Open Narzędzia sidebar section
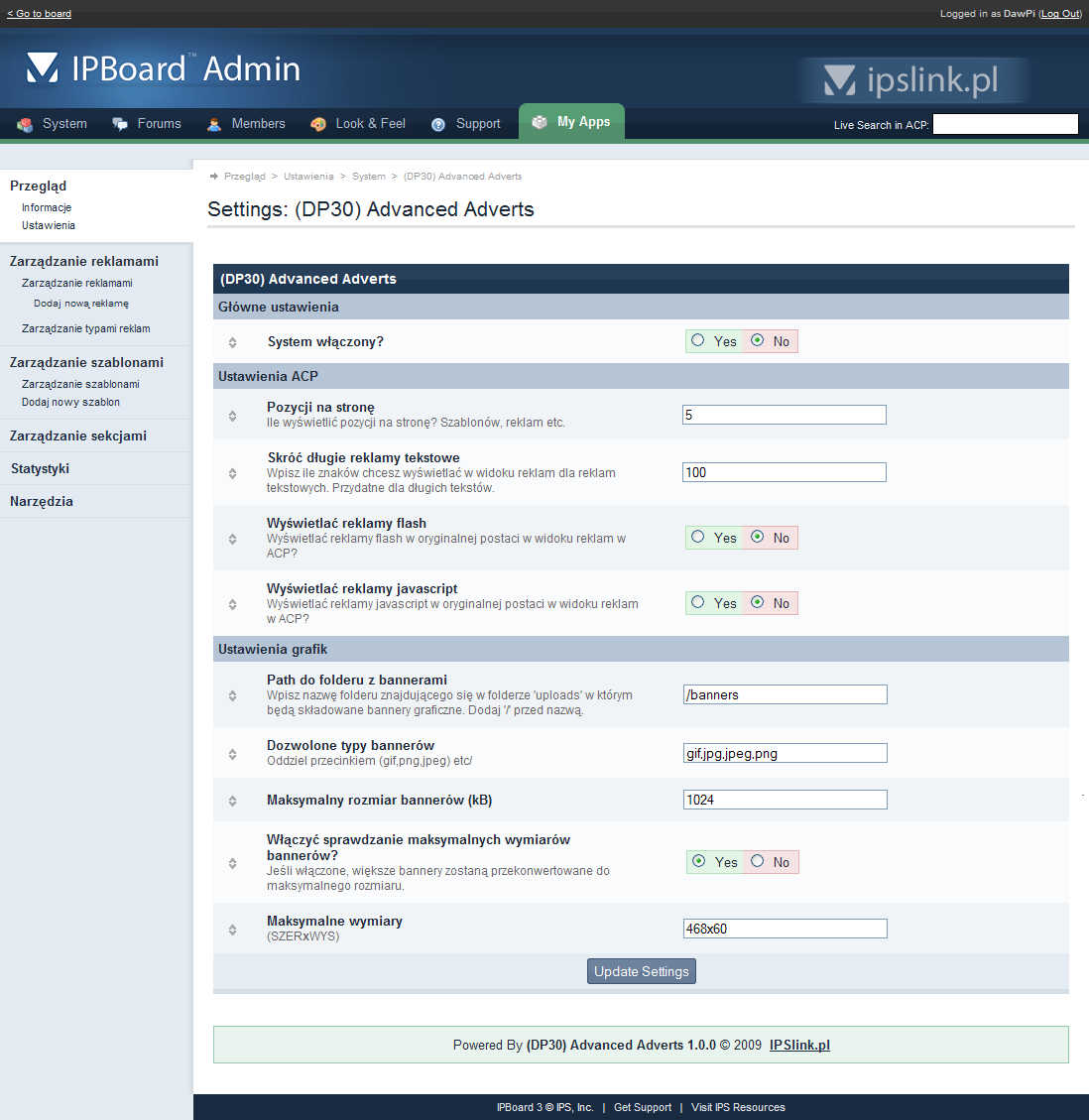The height and width of the screenshot is (1120, 1089). [42, 501]
